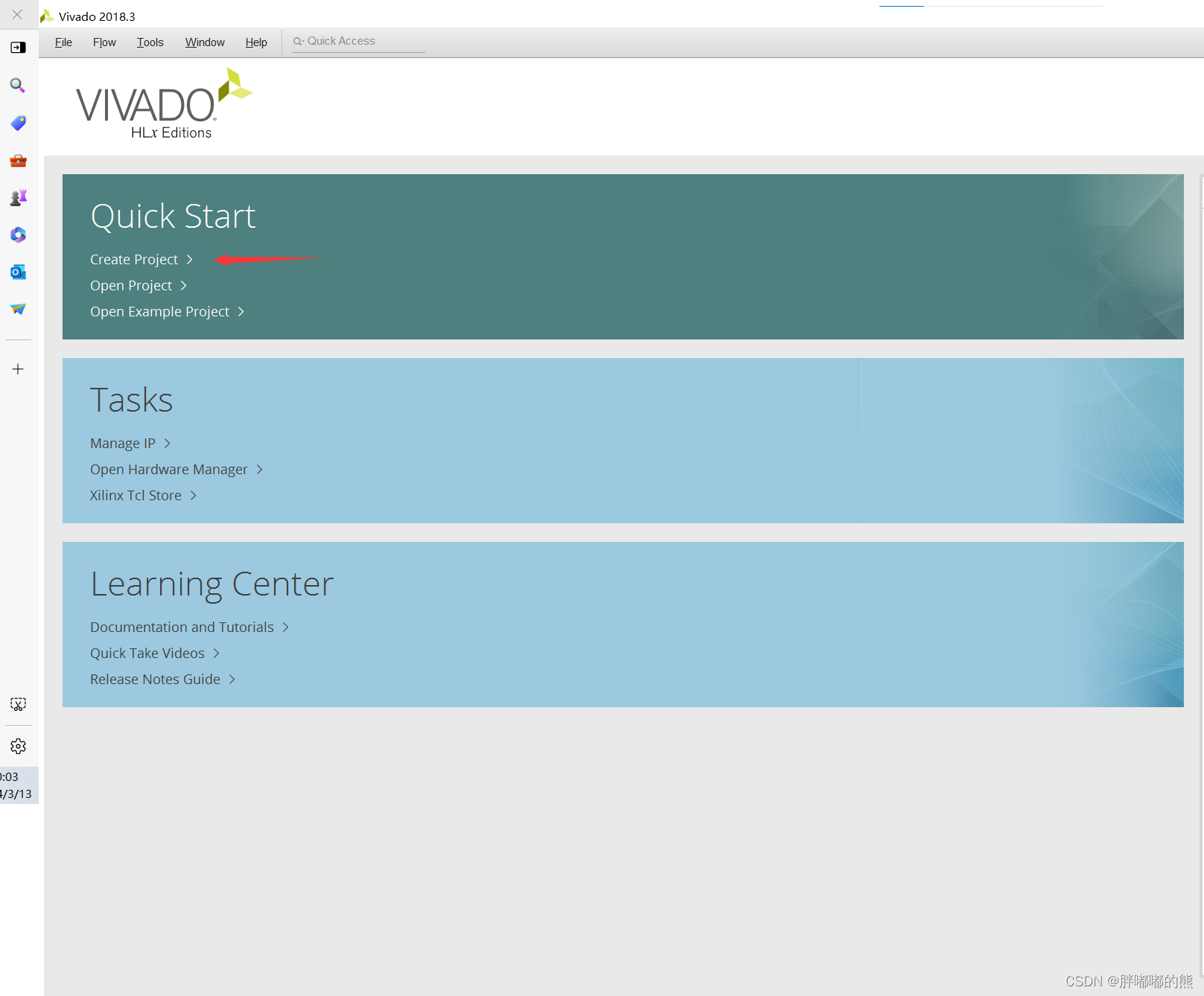This screenshot has width=1204, height=996.
Task: Click the sidebar screenshot capture icon
Action: [18, 704]
